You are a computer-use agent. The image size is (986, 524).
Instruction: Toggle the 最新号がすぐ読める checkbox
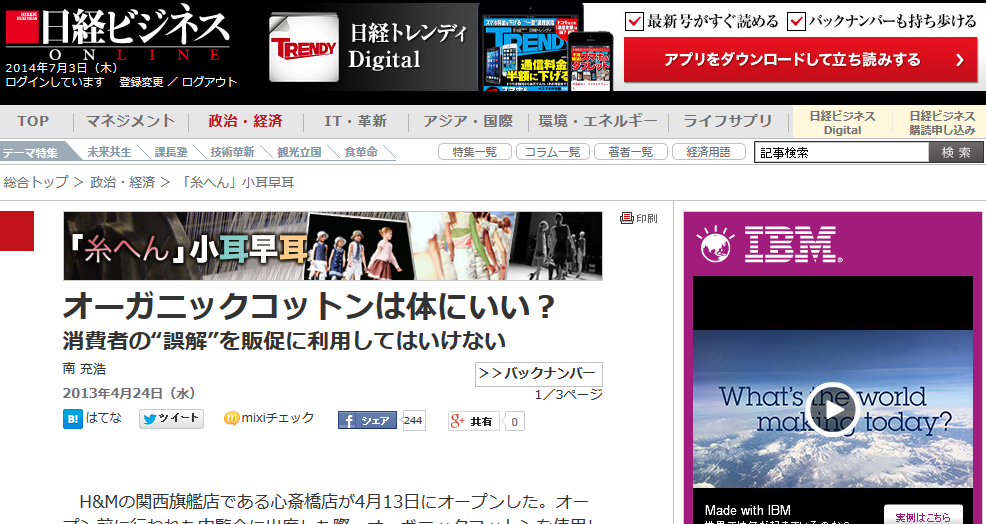point(634,21)
